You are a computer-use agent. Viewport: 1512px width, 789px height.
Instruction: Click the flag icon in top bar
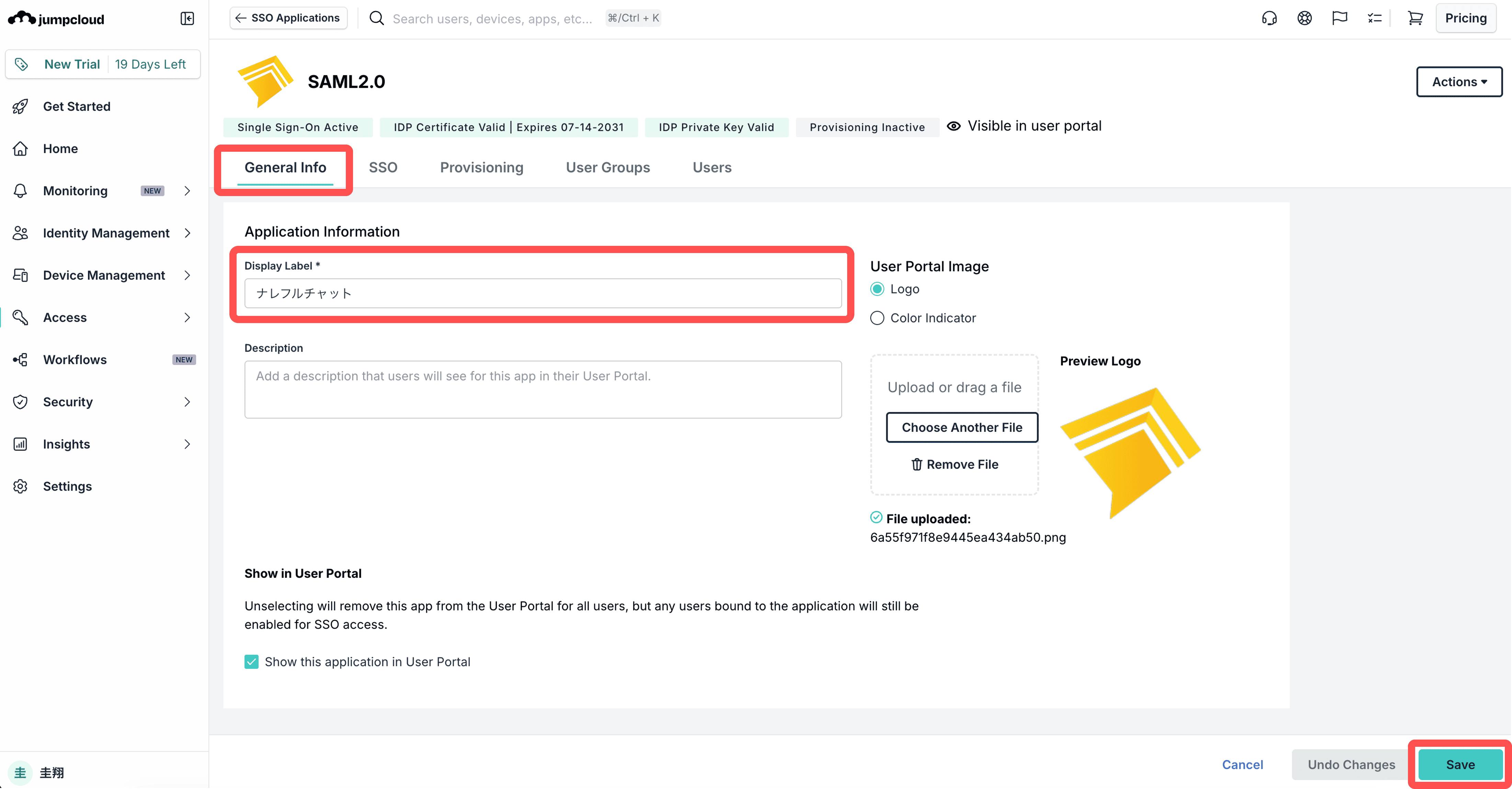pos(1340,18)
